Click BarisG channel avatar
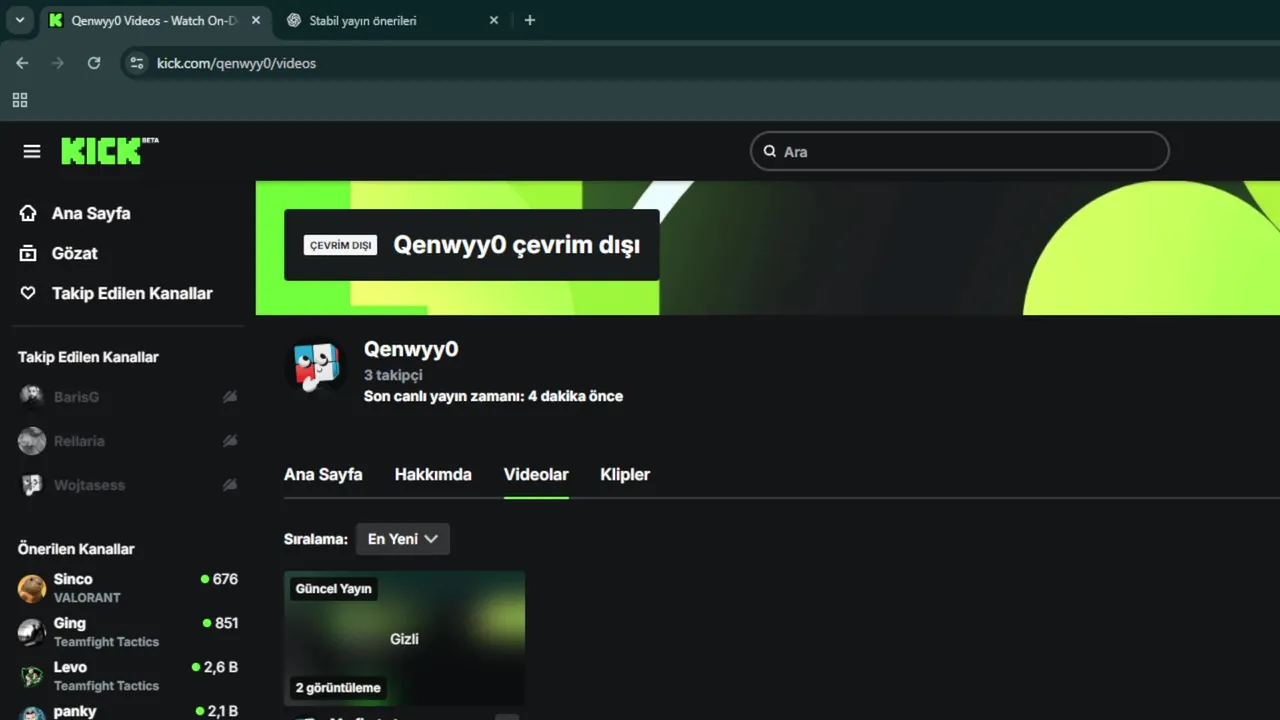 click(x=32, y=397)
